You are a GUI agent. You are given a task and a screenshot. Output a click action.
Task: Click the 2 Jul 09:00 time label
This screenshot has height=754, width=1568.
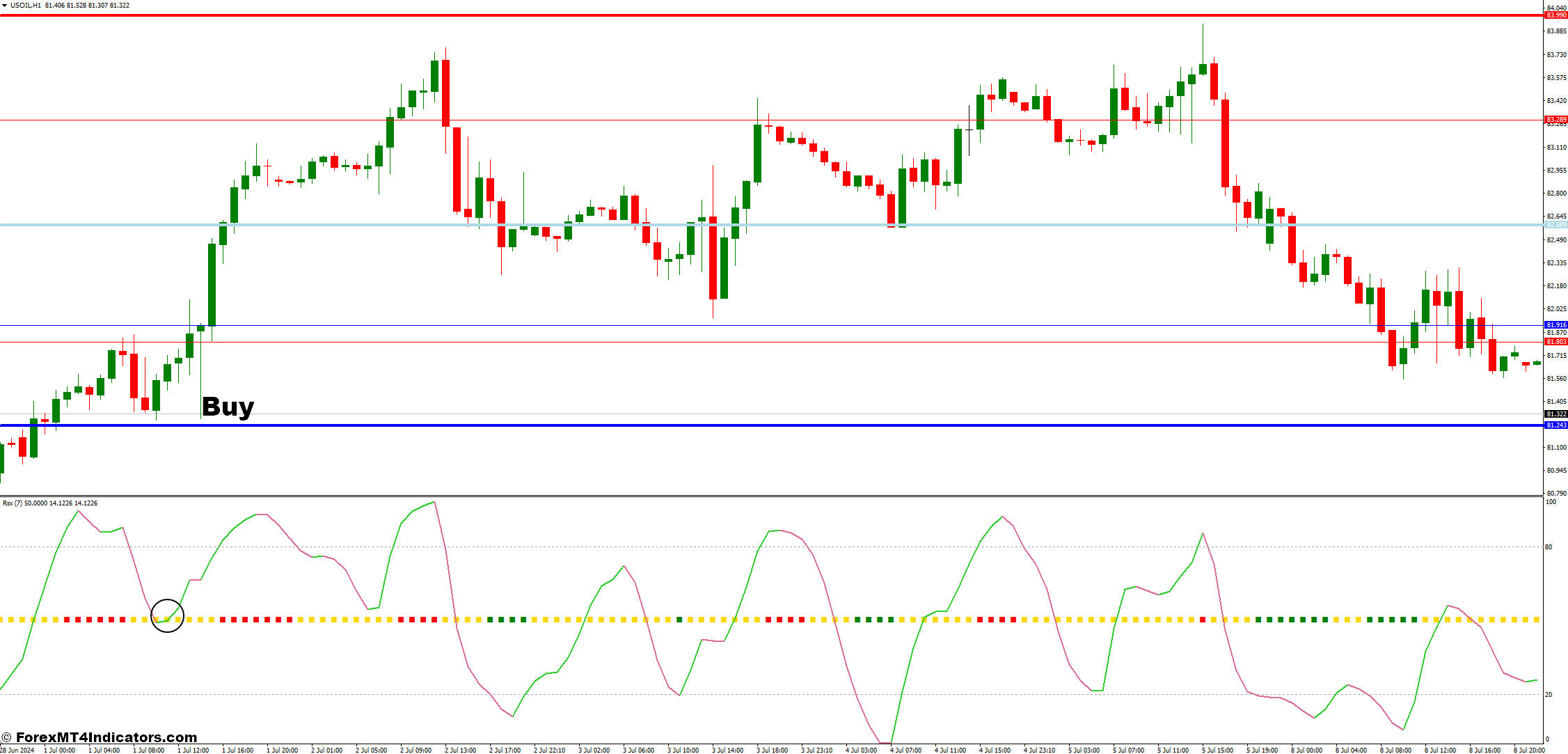click(x=416, y=750)
